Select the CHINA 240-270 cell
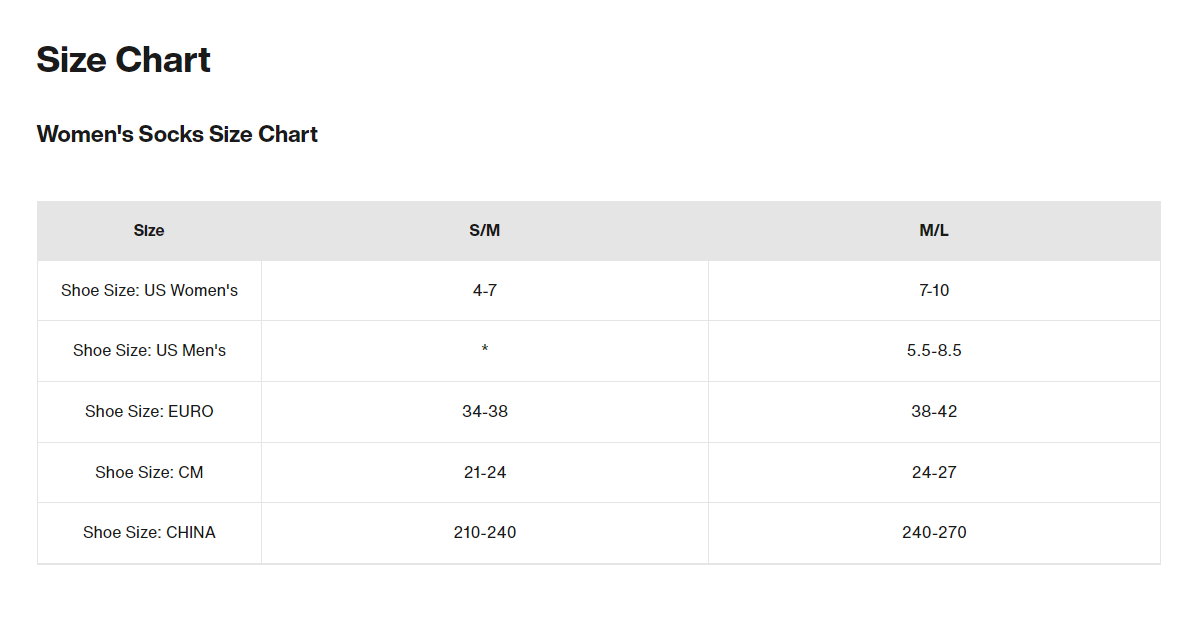1200x623 pixels. pos(934,533)
